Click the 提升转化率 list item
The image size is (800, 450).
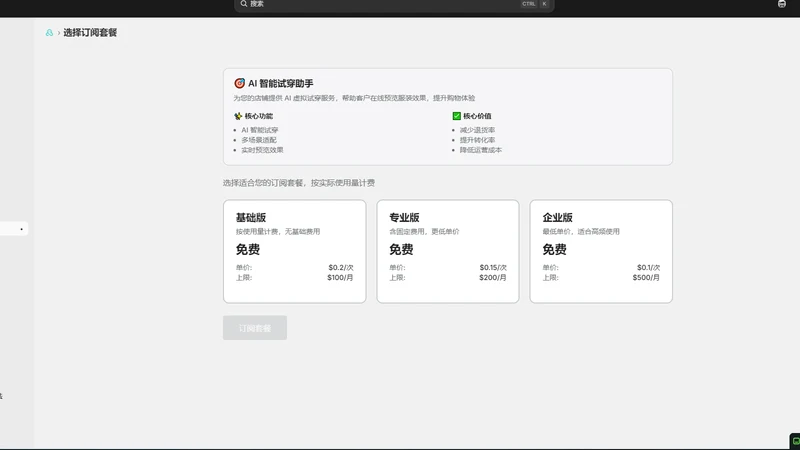(477, 140)
